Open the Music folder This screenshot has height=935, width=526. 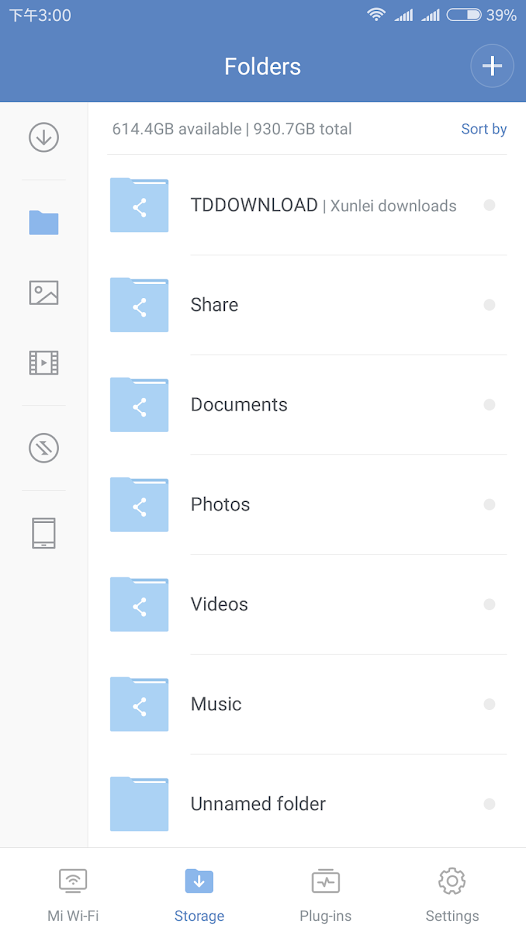coord(308,704)
